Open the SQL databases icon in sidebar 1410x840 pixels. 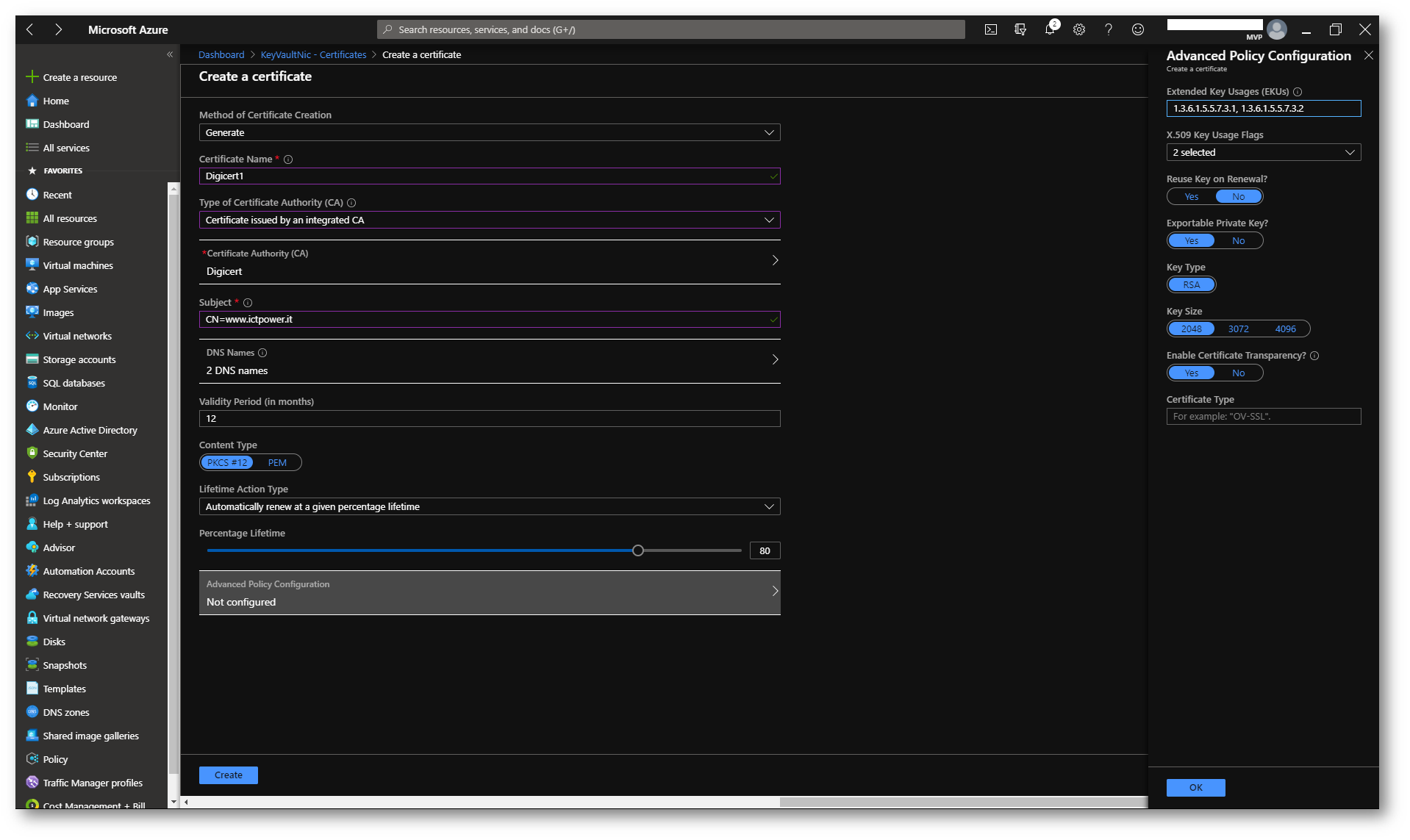click(x=32, y=383)
